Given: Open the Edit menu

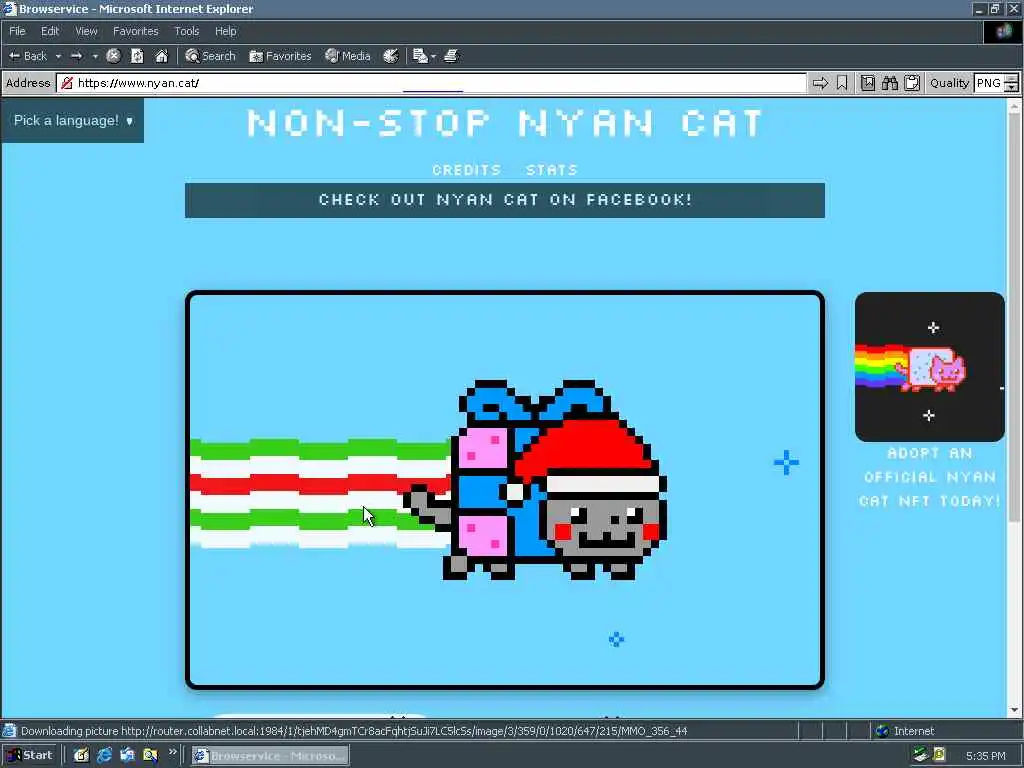Looking at the screenshot, I should 50,31.
